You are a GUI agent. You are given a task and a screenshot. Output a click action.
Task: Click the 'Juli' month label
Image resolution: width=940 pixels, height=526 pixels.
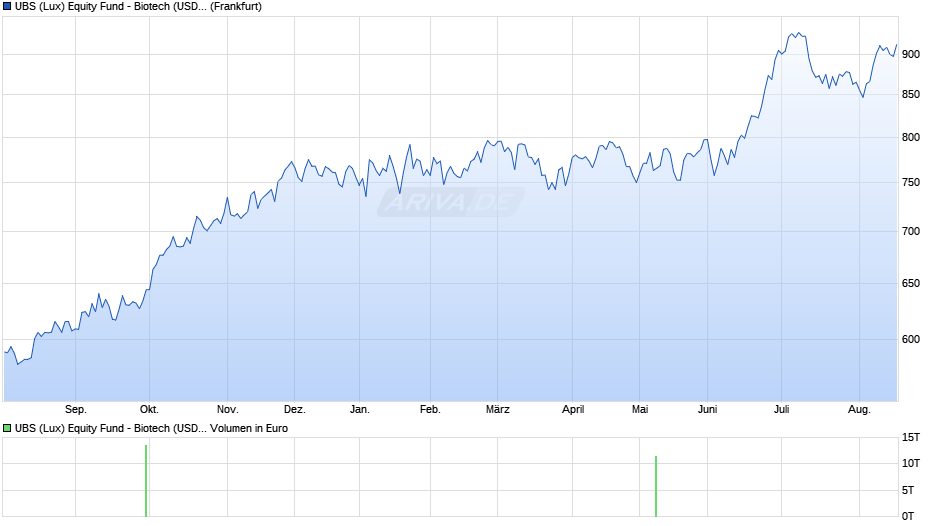(781, 410)
